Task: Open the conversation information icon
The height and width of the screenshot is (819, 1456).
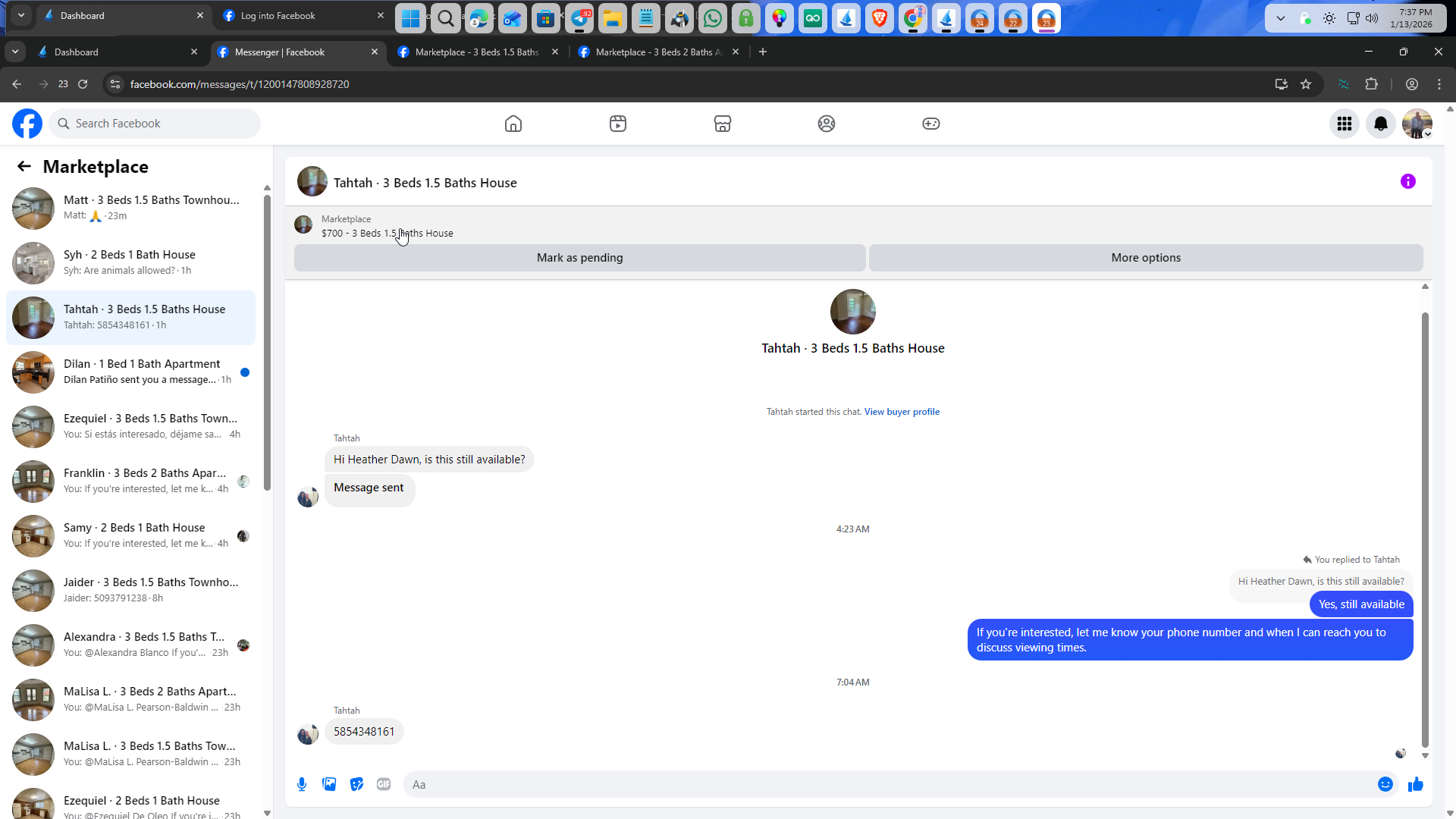Action: click(x=1407, y=181)
